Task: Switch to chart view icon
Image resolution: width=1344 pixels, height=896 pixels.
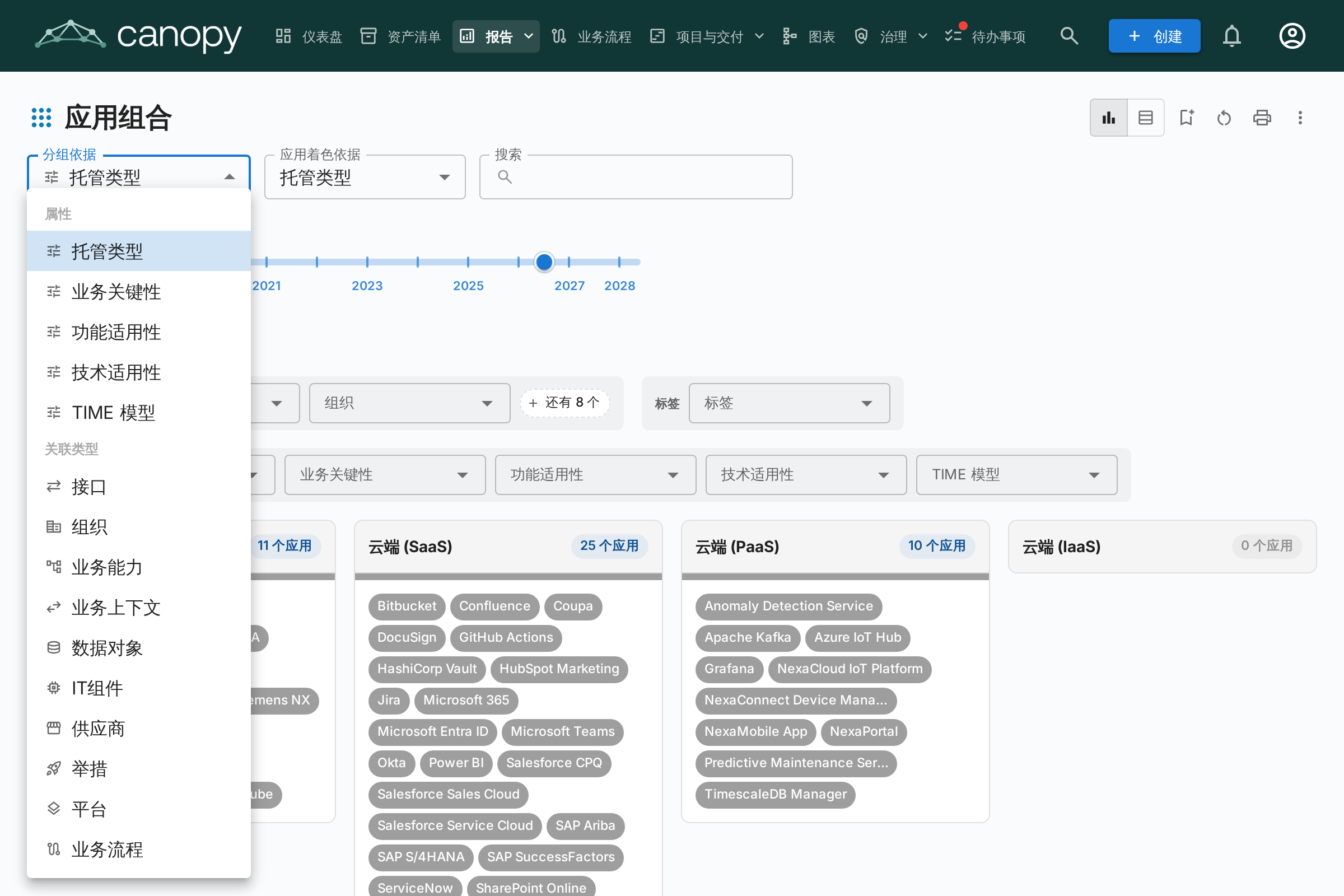Action: [1109, 118]
